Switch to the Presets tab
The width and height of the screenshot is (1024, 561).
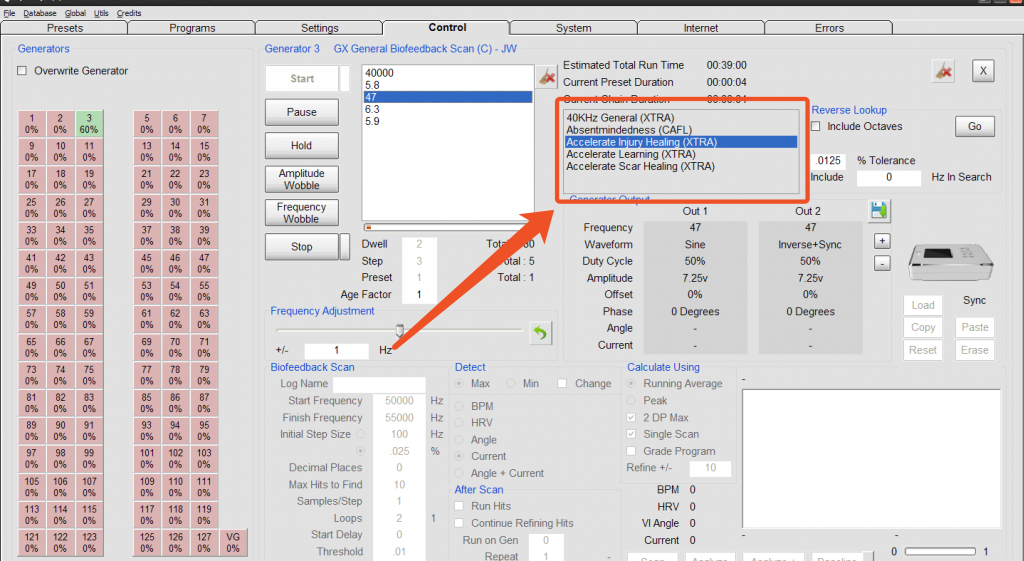click(65, 28)
